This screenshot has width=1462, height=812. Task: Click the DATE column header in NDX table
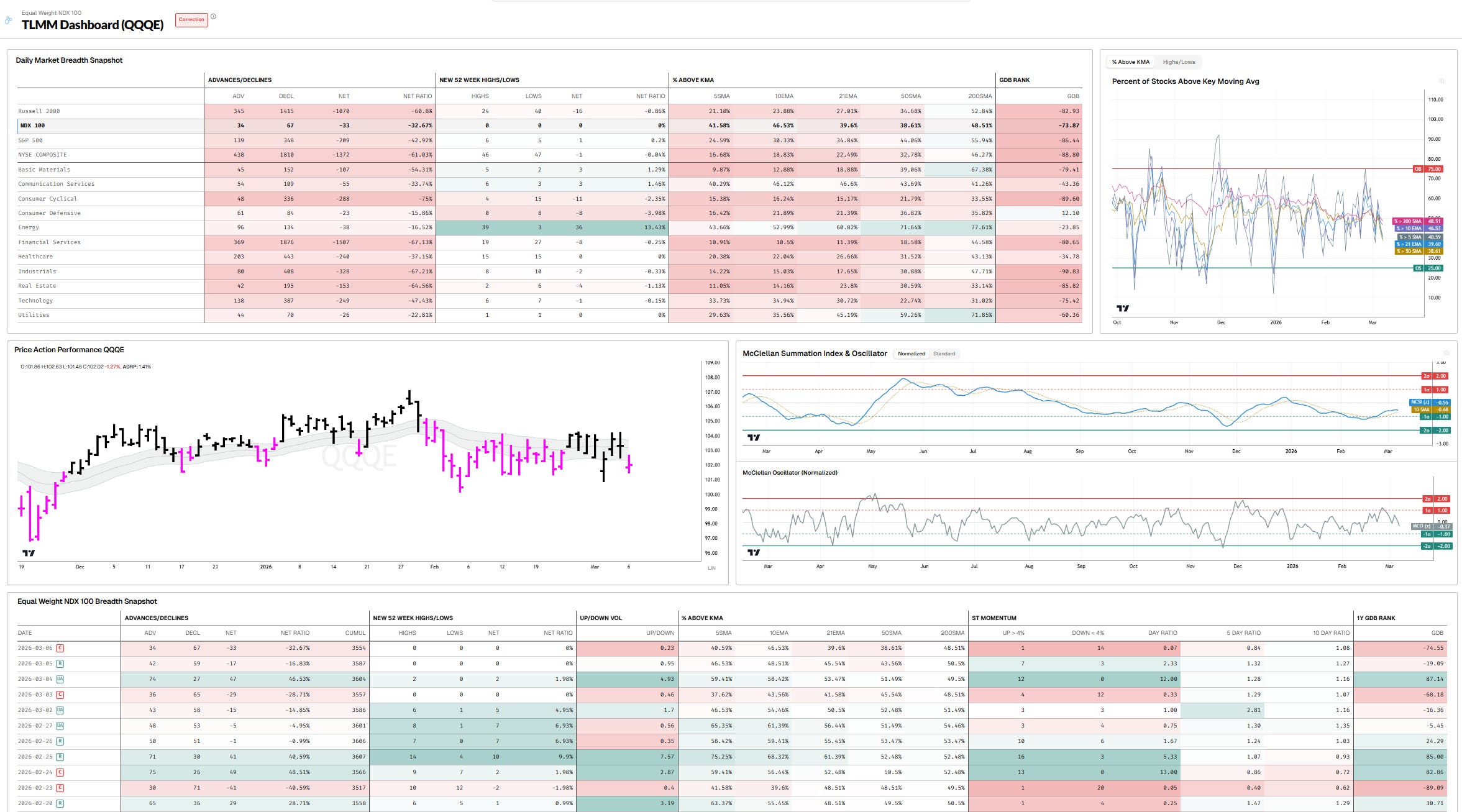(x=25, y=633)
